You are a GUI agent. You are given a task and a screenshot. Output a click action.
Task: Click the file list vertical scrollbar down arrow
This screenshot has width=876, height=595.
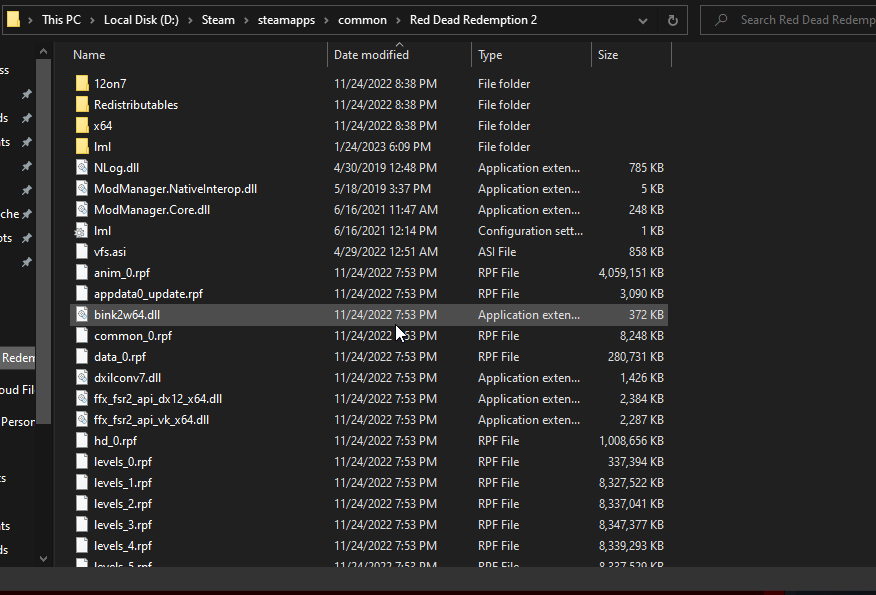[x=43, y=558]
